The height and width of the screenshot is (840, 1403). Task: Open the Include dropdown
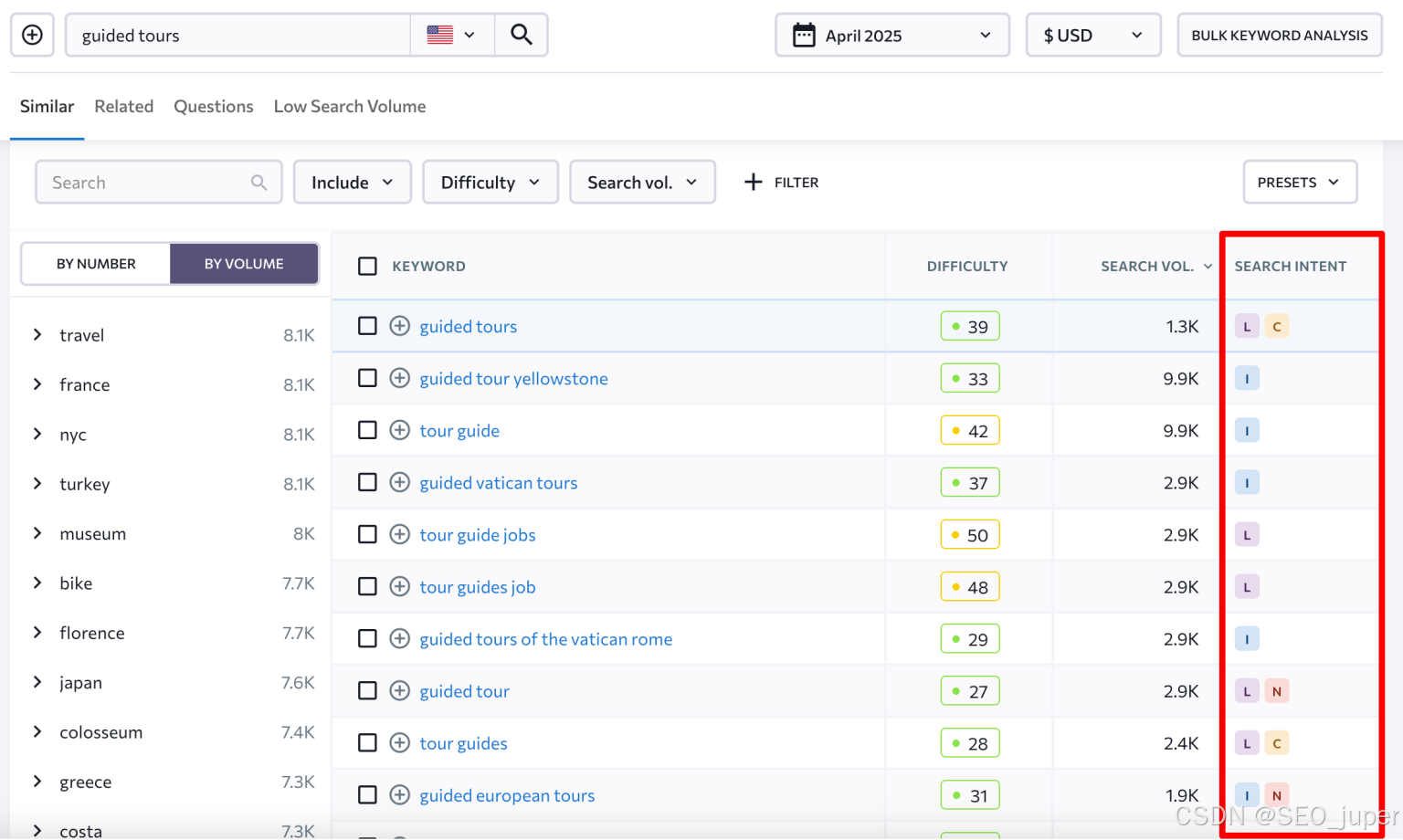pyautogui.click(x=352, y=182)
